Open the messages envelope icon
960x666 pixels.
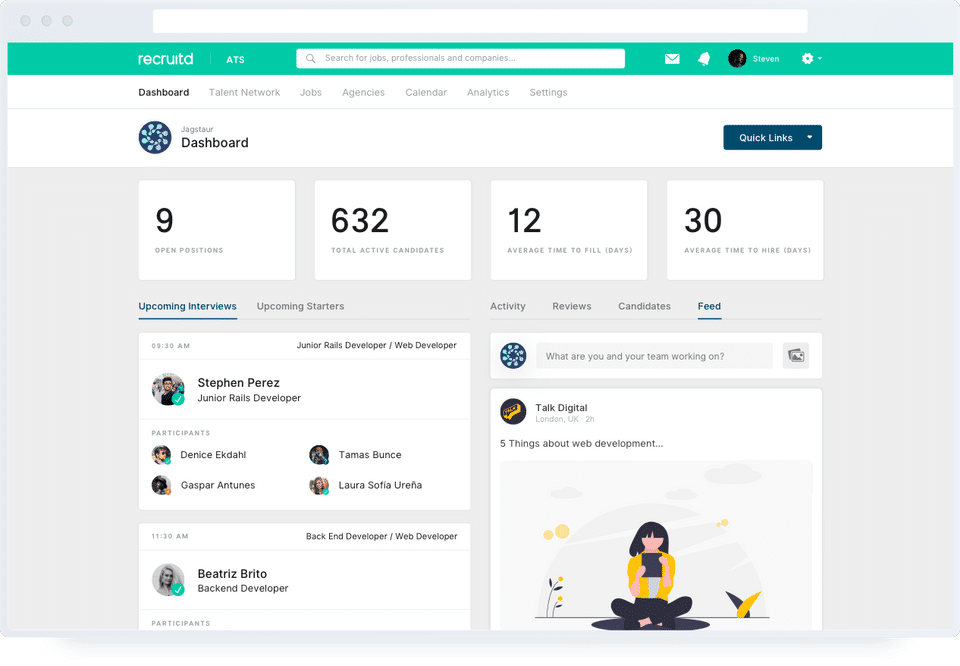pos(672,59)
